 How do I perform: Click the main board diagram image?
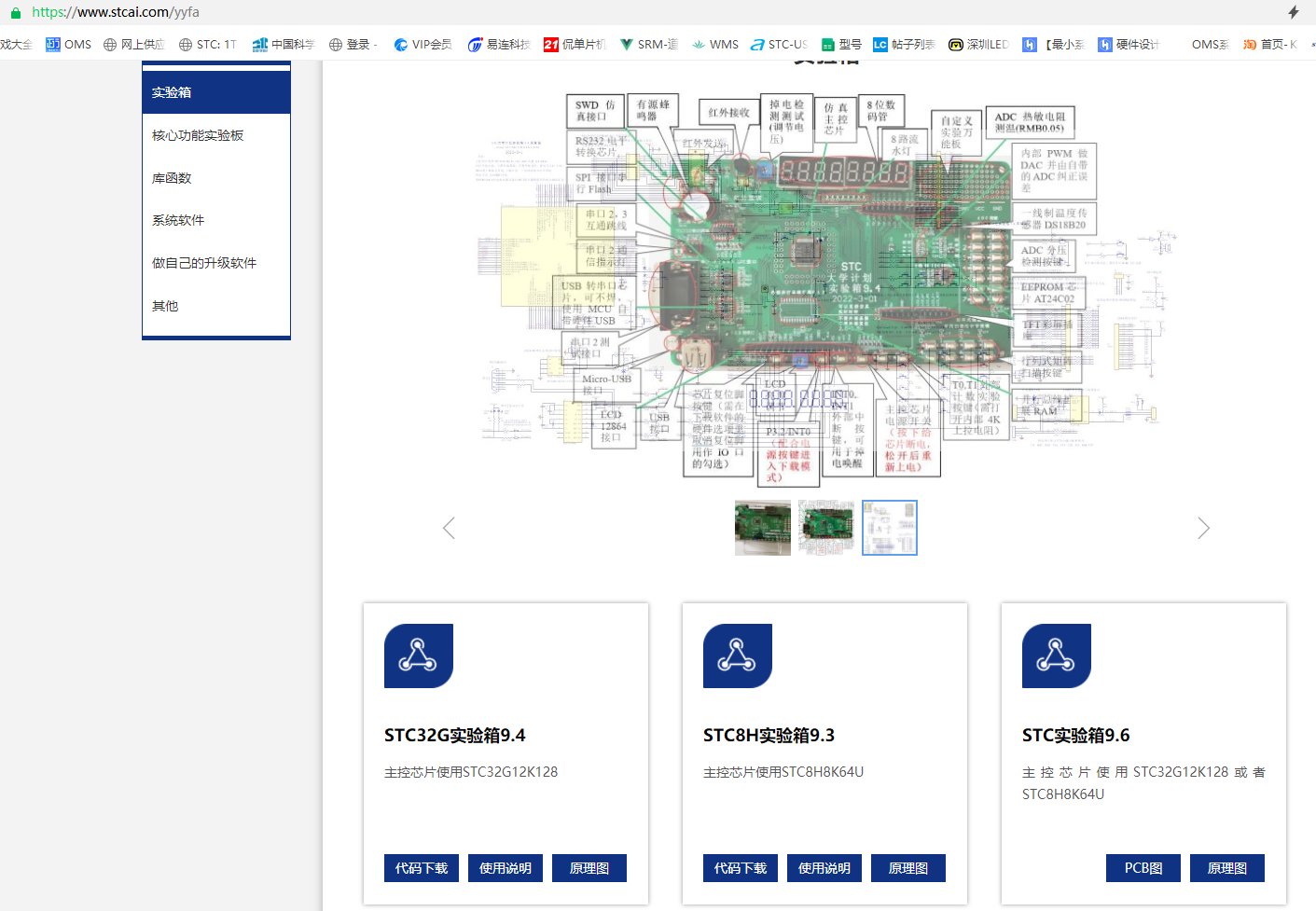(x=825, y=289)
